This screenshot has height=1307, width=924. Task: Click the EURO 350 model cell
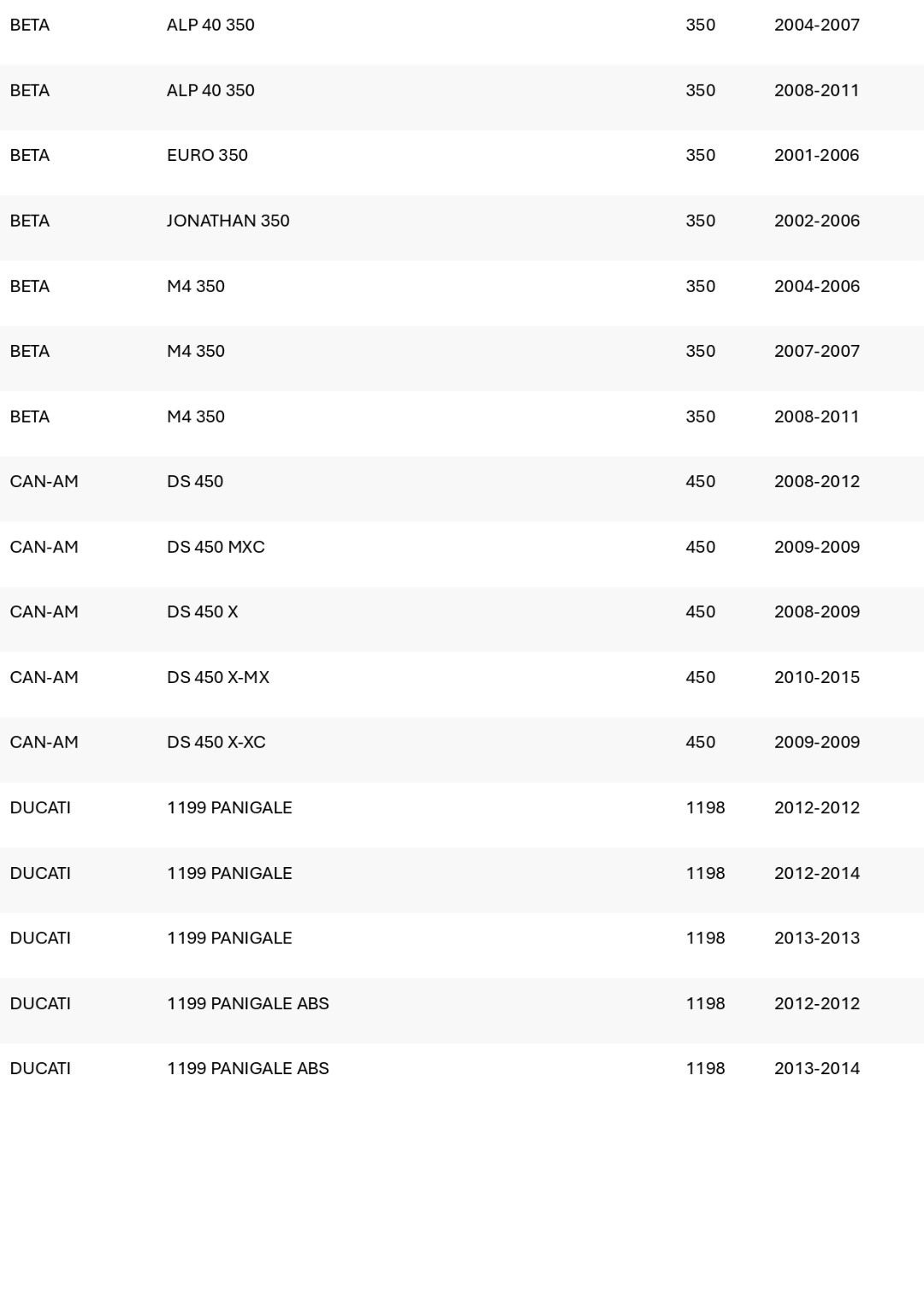pyautogui.click(x=207, y=156)
